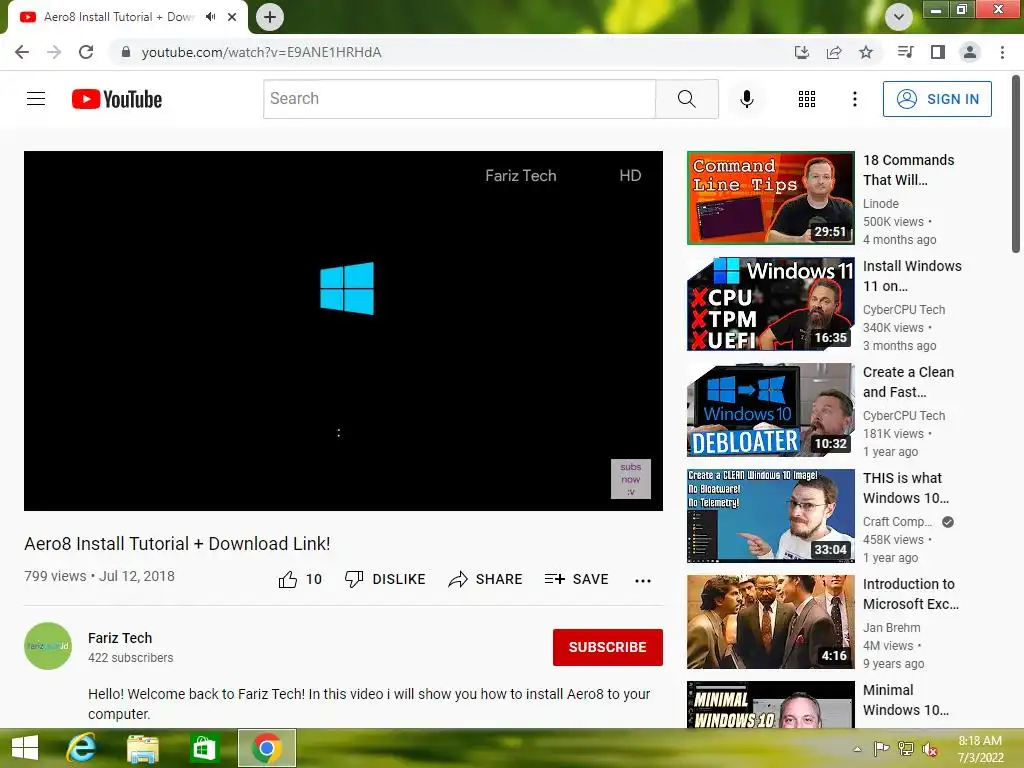Close the Aero8 Install Tutorial tab

232,17
